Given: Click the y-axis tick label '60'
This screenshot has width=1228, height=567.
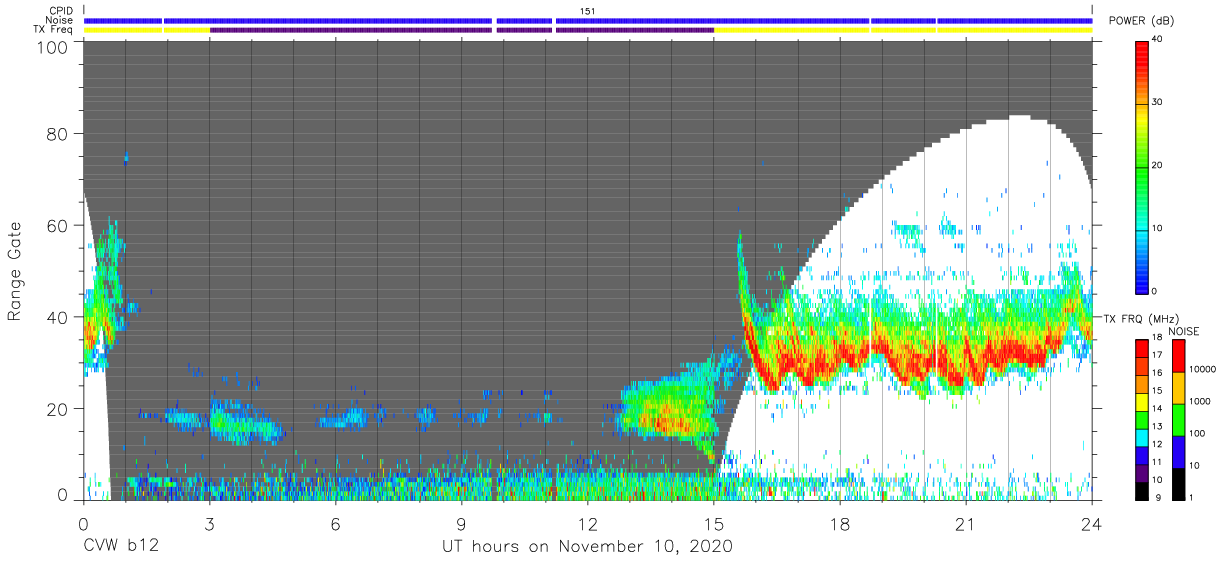Looking at the screenshot, I should [56, 225].
